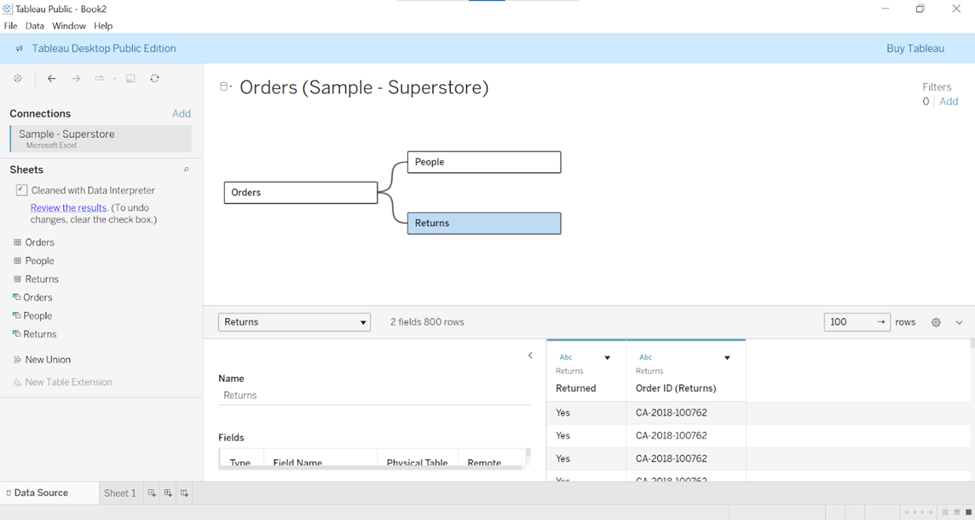This screenshot has width=975, height=520.
Task: Uncheck Cleaned with Data Interpreter checkbox
Action: click(x=21, y=190)
